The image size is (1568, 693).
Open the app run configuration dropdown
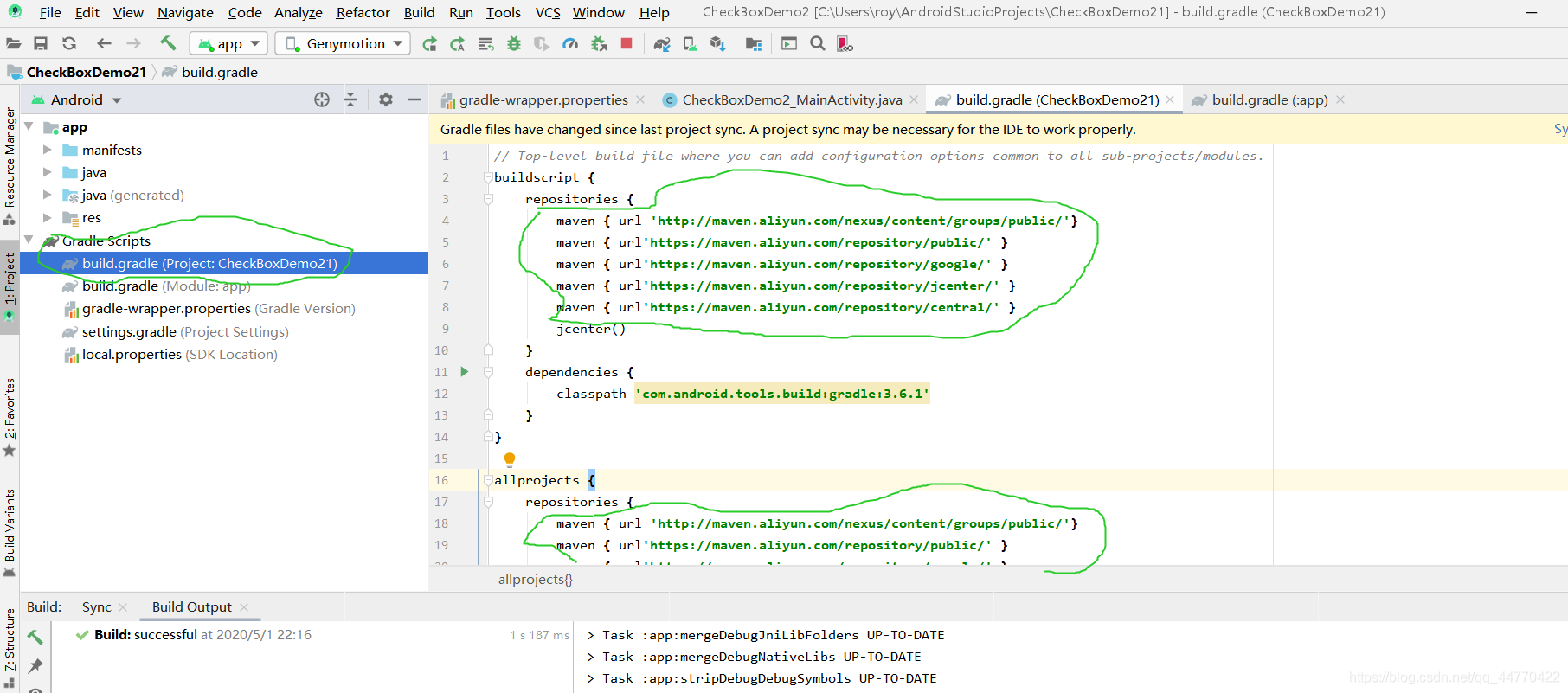click(x=228, y=43)
